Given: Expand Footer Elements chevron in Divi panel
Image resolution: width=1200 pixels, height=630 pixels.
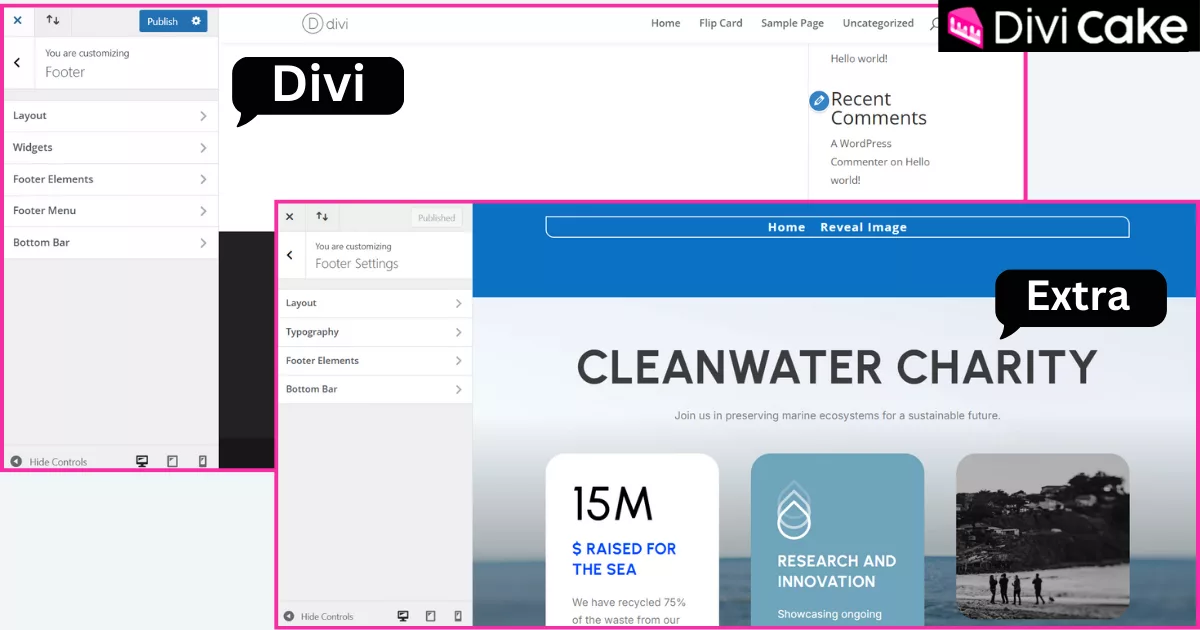Looking at the screenshot, I should [203, 179].
